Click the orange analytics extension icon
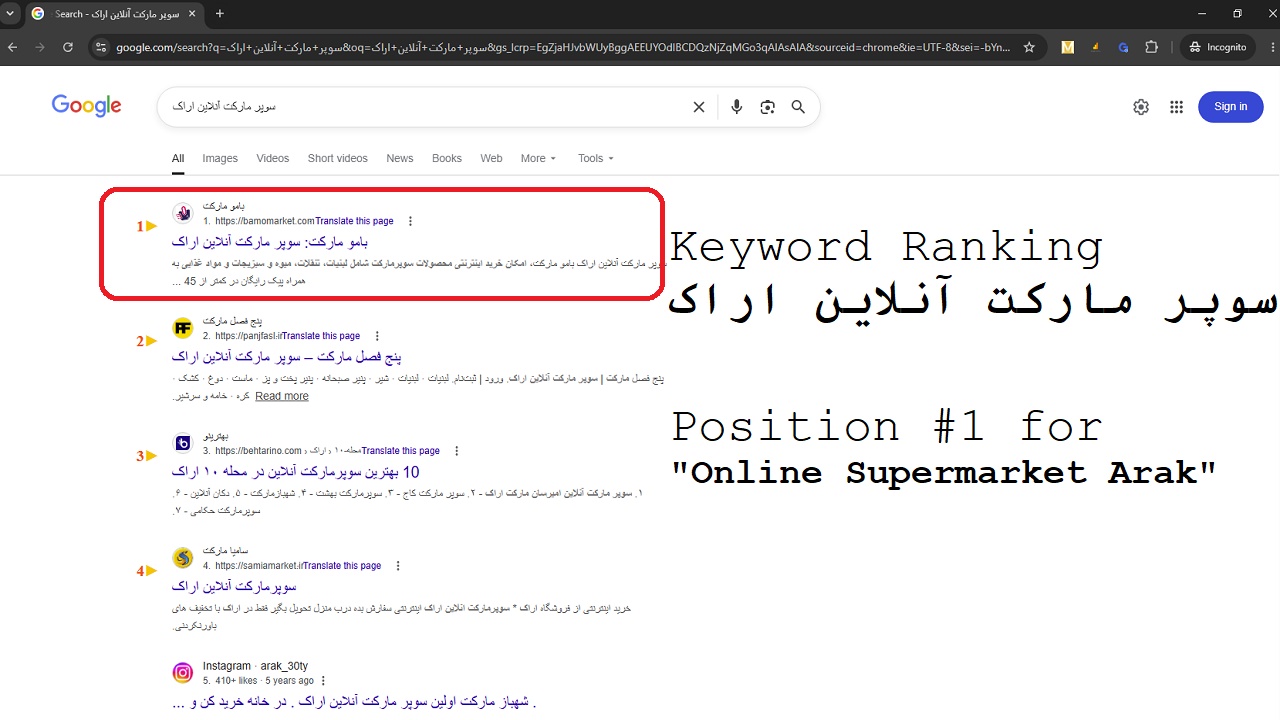The image size is (1280, 720). point(1095,47)
